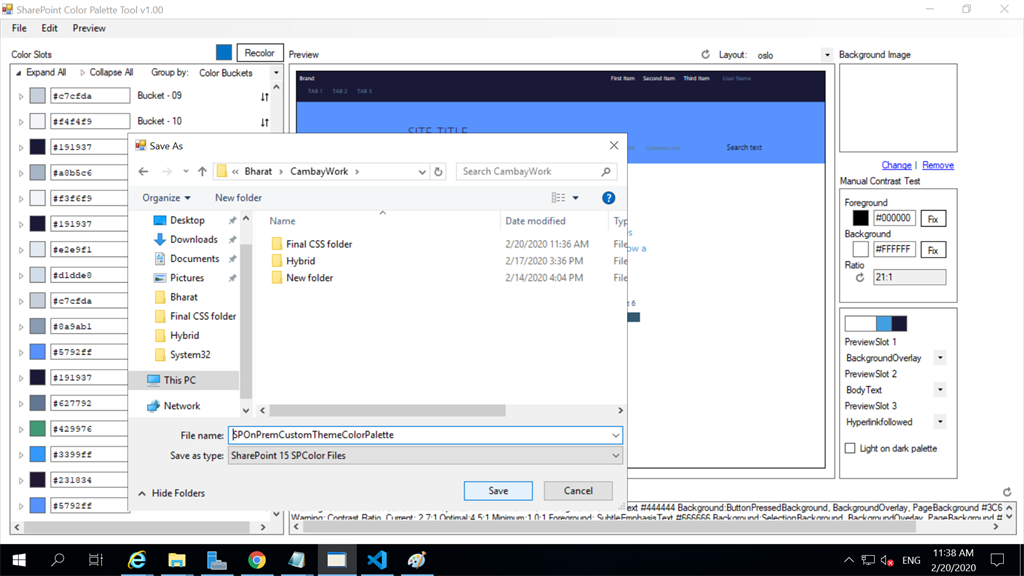Open the Save as type dropdown
This screenshot has height=576, width=1024.
coord(615,455)
